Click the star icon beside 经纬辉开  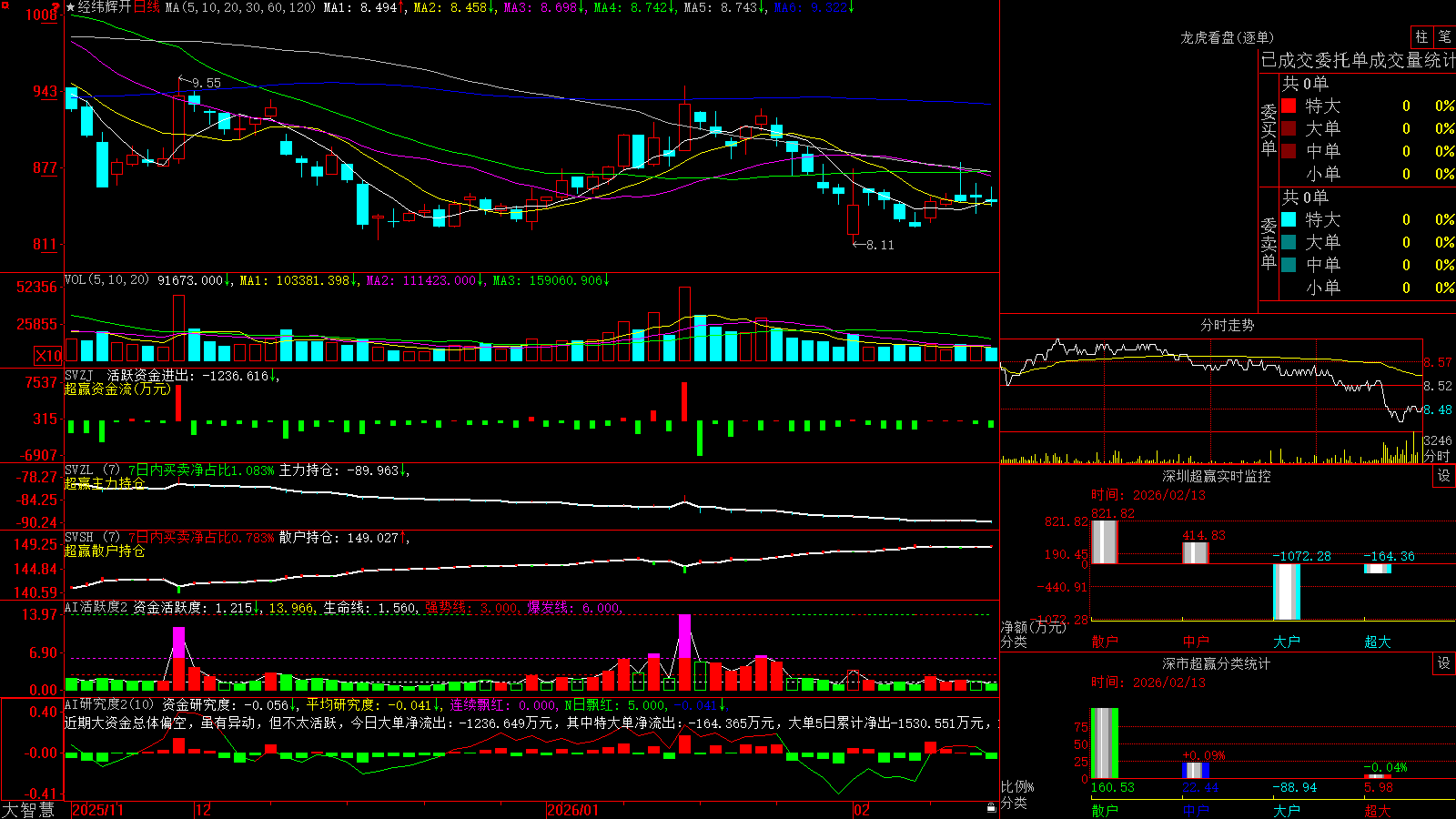(71, 7)
